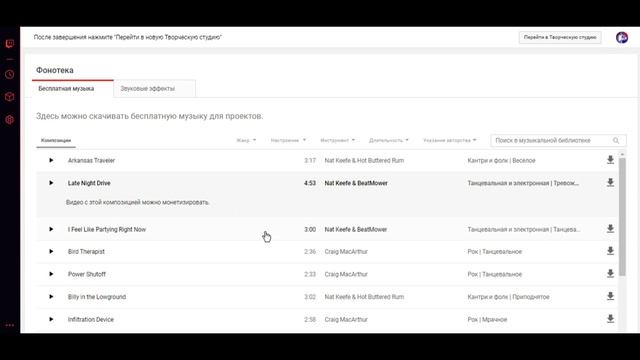Click Craig MacArthur on Bird Therapist row
Viewport: 640px width, 360px height.
click(346, 251)
